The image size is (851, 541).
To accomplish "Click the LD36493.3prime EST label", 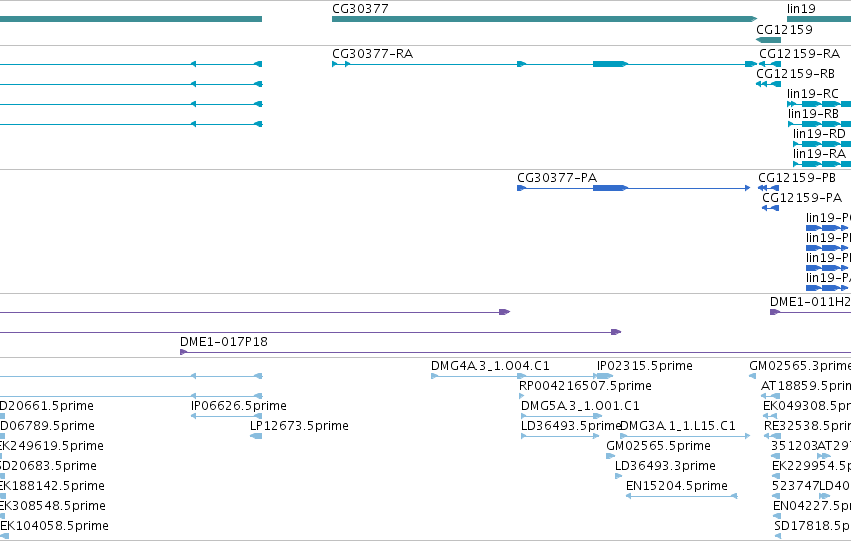I will coord(665,466).
